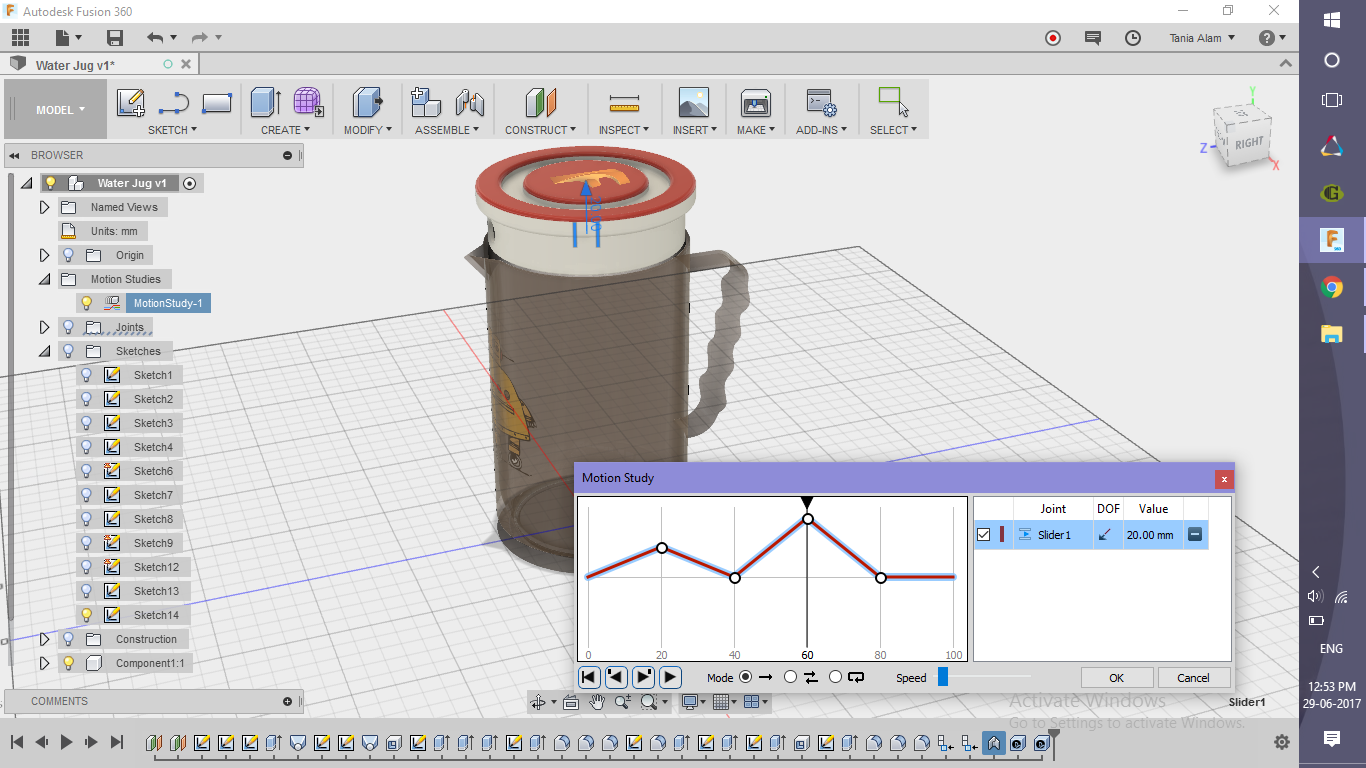Screen dimensions: 1366x768
Task: Click the Motion Study play button
Action: [x=670, y=677]
